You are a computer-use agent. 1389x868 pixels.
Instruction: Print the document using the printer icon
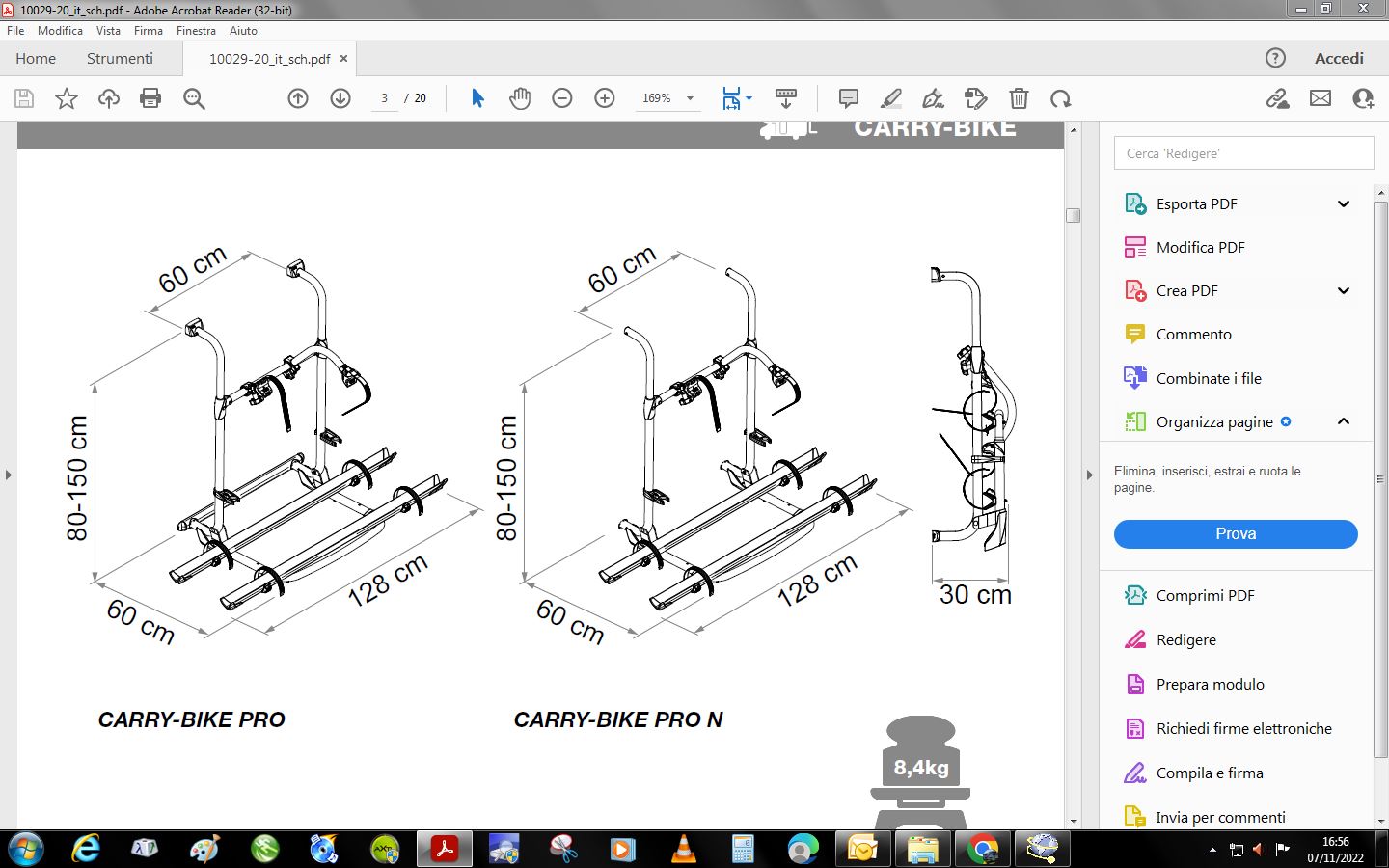click(150, 98)
